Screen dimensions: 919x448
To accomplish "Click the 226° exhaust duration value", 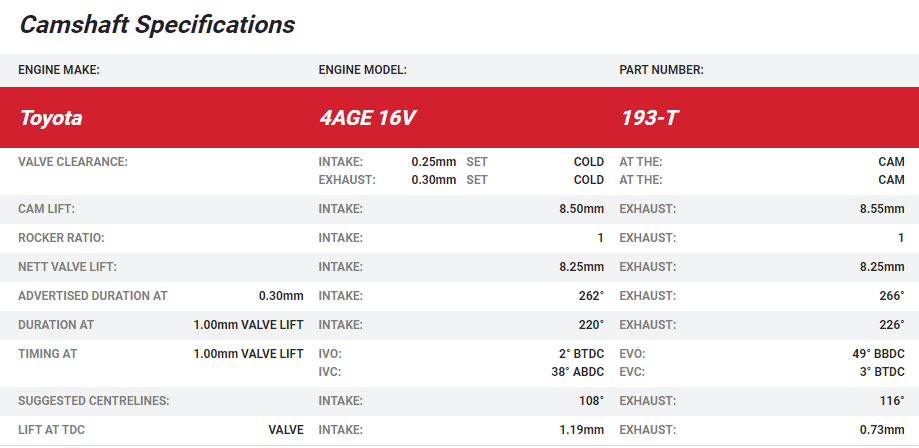I will point(890,325).
